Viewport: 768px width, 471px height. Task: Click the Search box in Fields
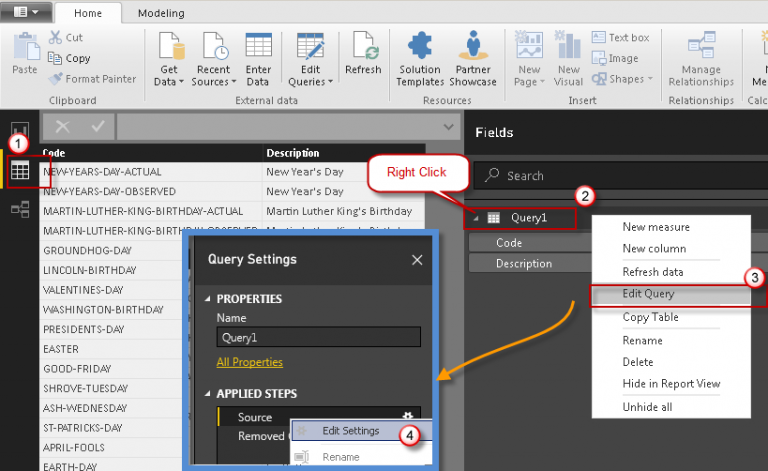620,175
